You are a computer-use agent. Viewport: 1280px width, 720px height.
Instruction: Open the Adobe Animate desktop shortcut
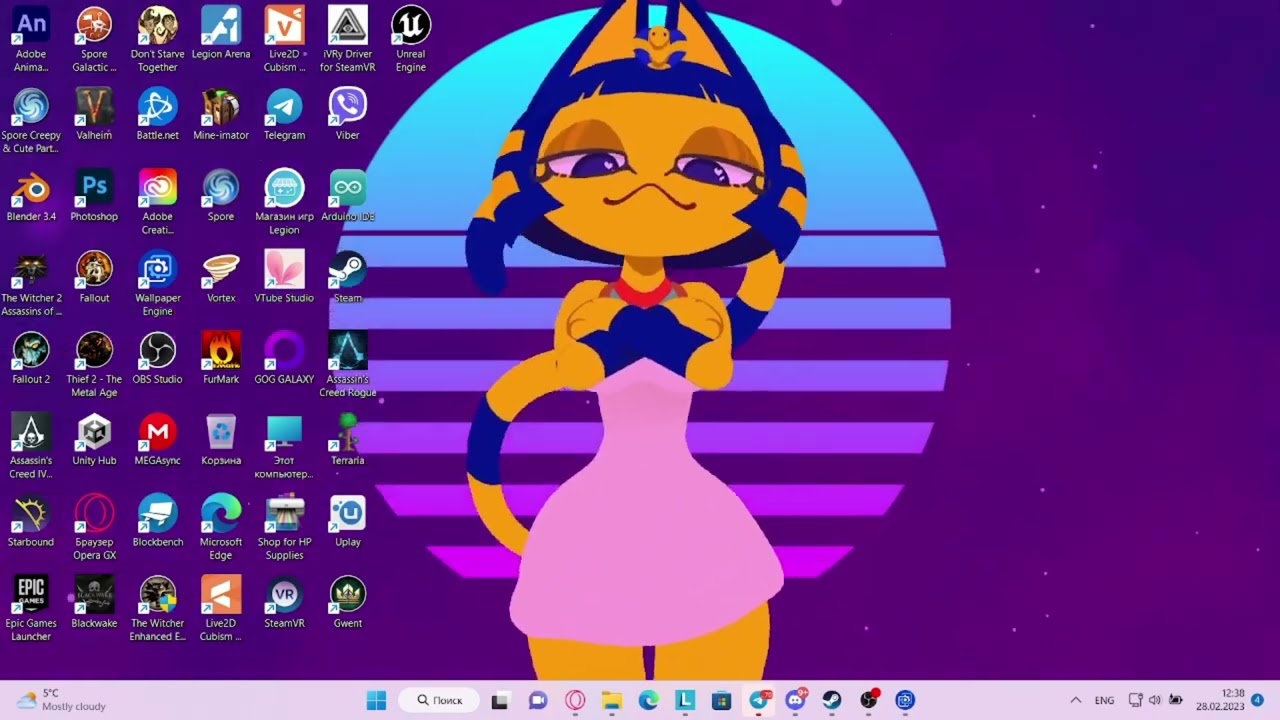pos(31,40)
